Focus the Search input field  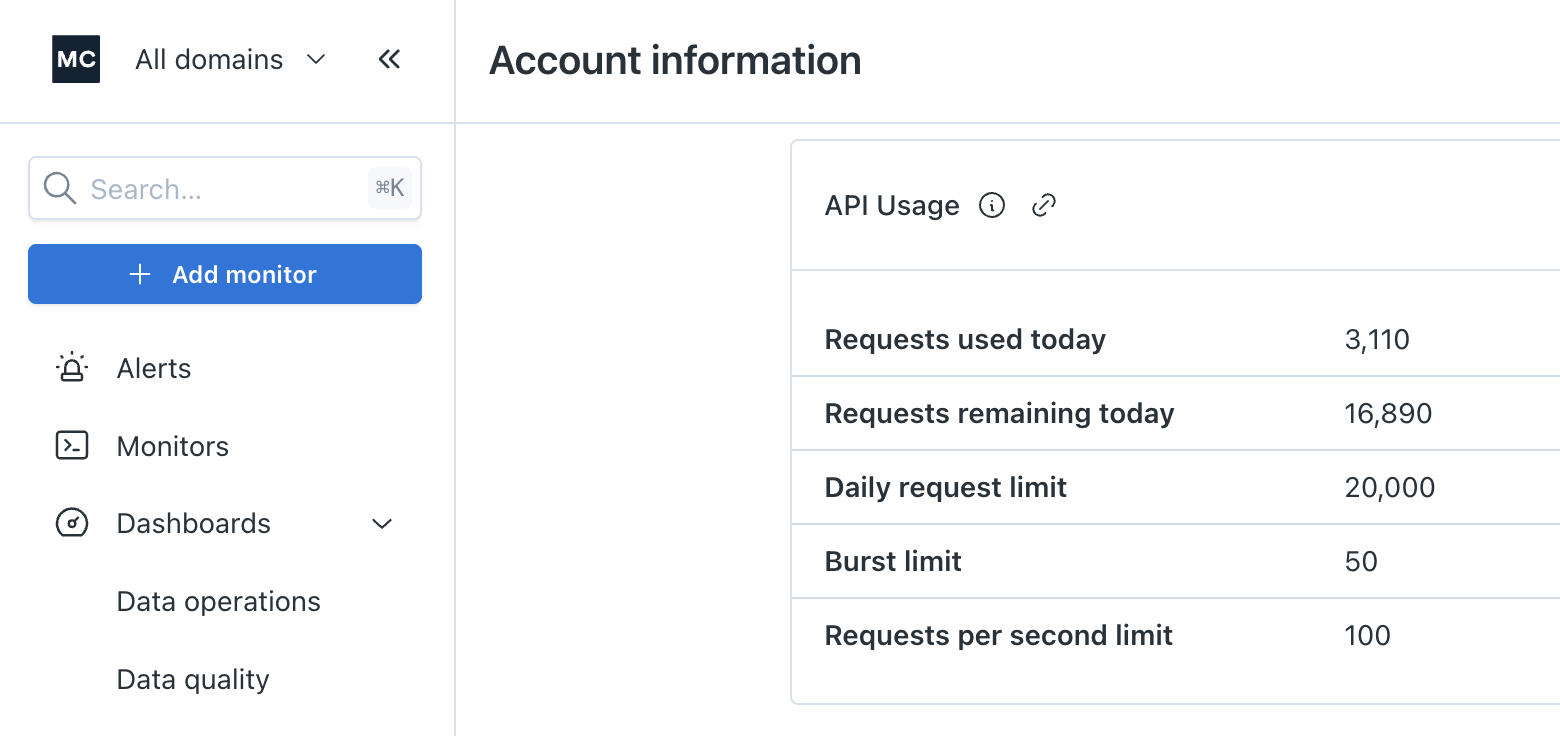[220, 188]
